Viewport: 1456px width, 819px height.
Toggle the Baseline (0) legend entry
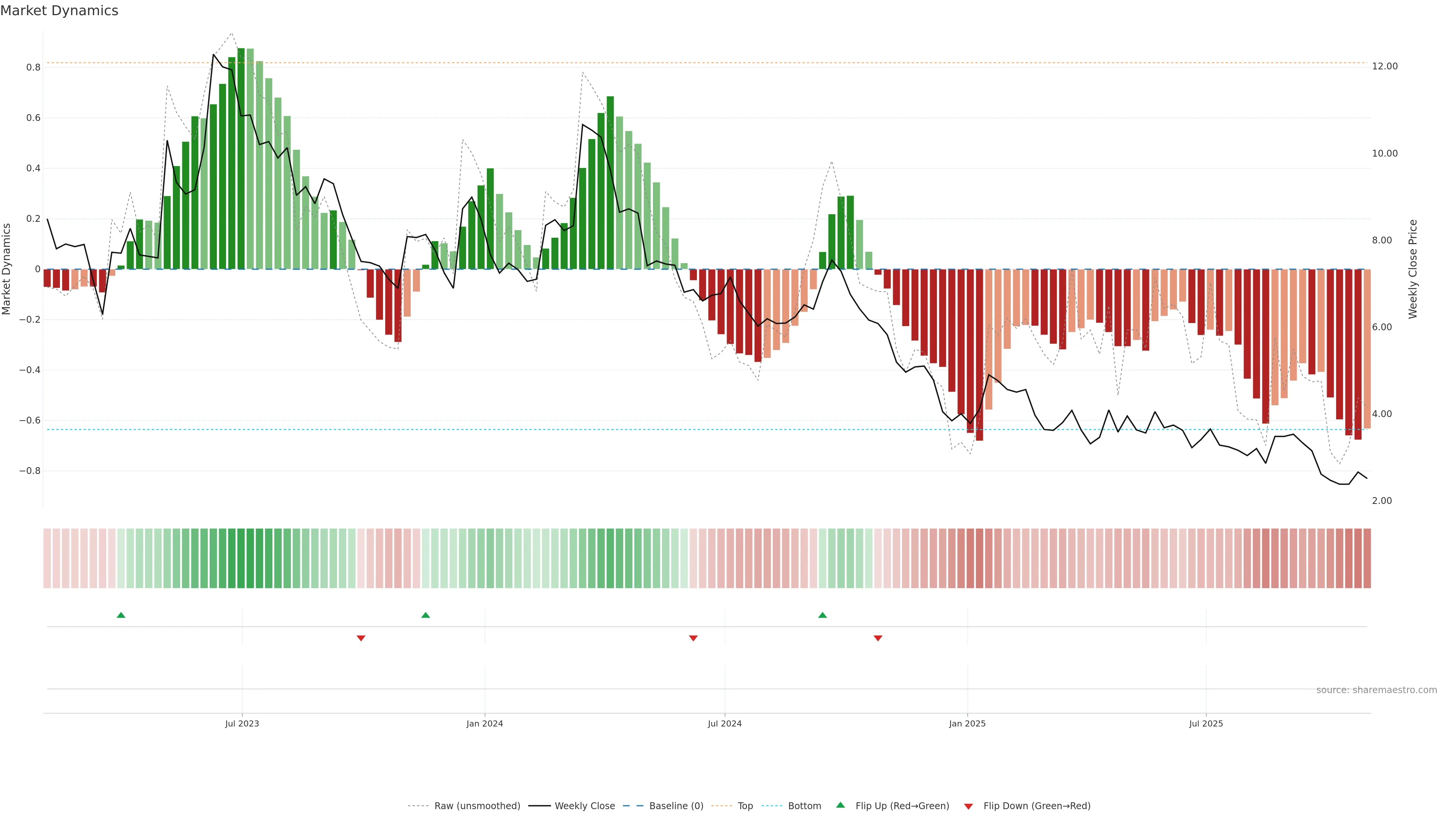[x=676, y=806]
